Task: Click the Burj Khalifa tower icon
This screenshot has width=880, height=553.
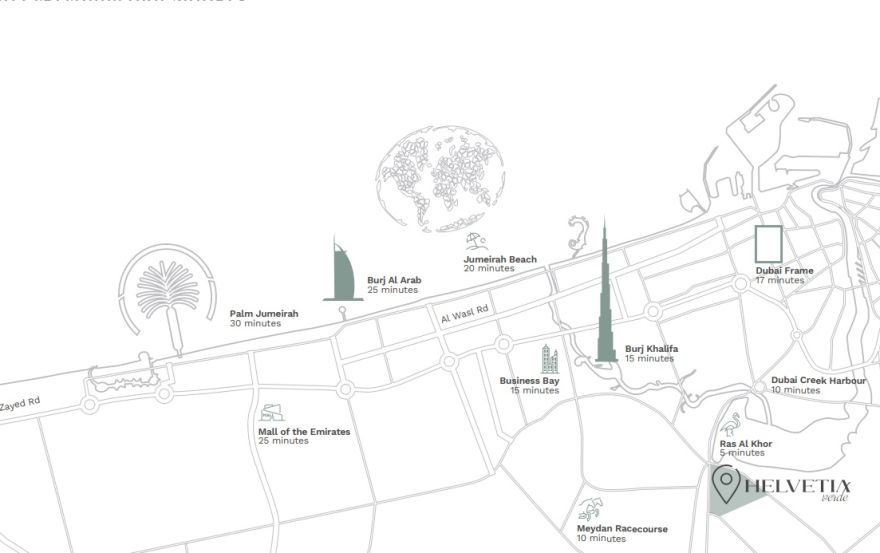Action: coord(604,300)
